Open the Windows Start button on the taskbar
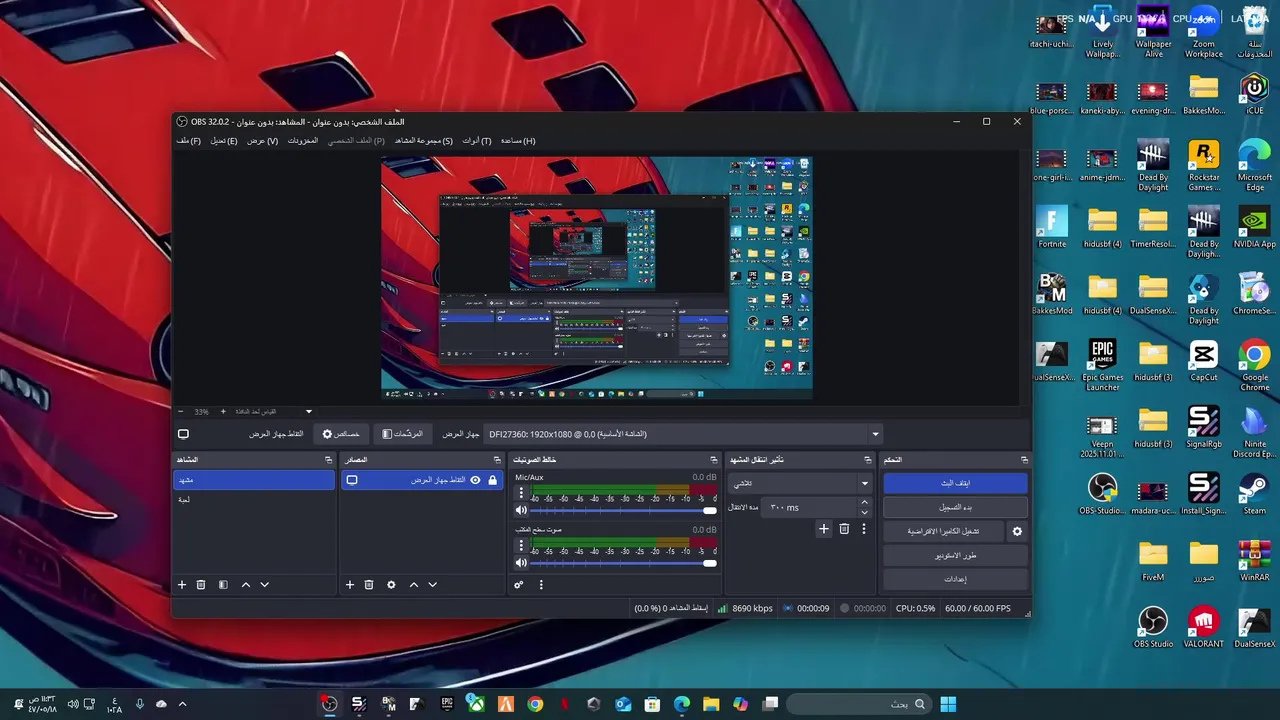 pyautogui.click(x=948, y=704)
